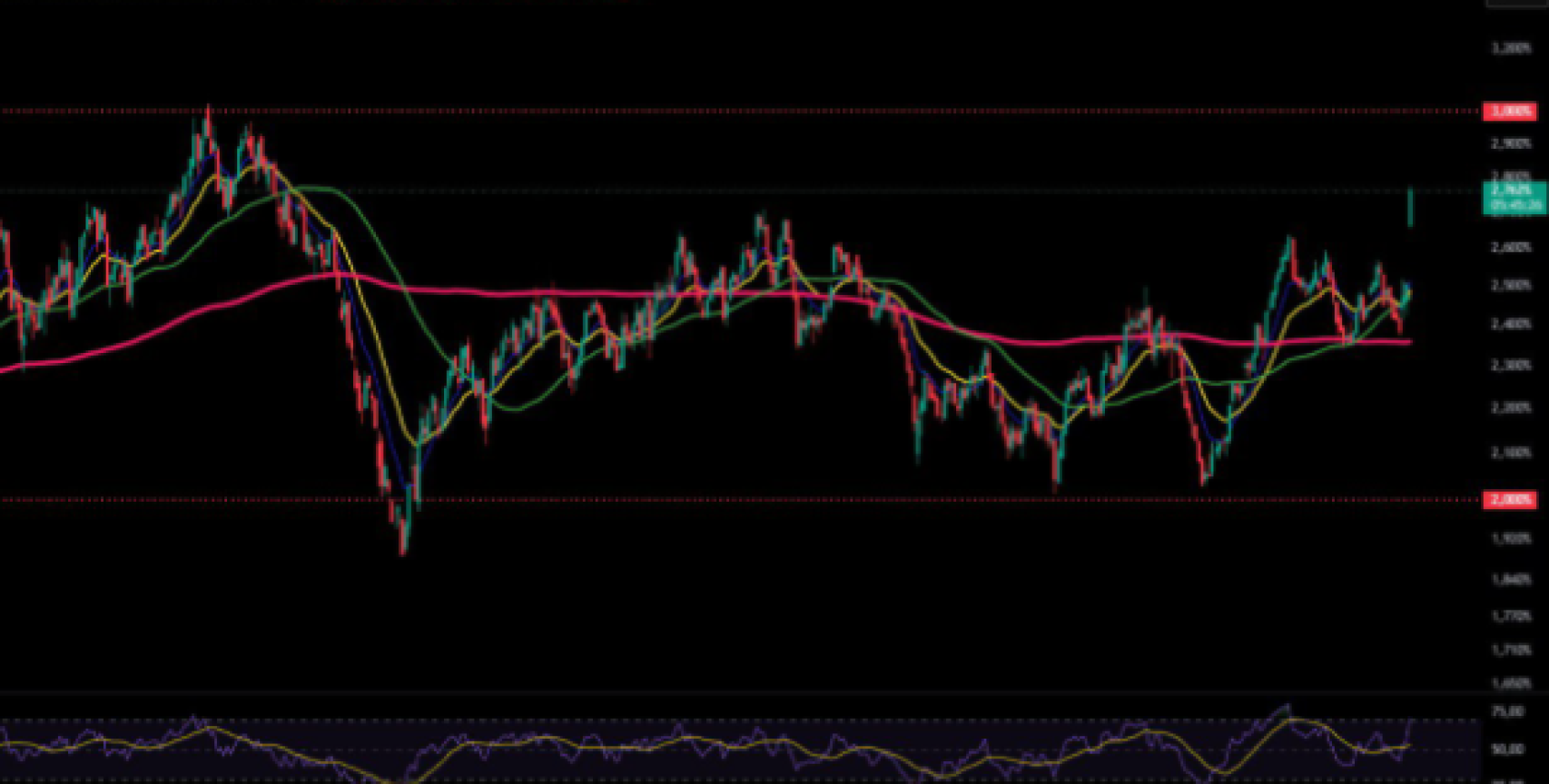Viewport: 1549px width, 784px height.
Task: Click the 3.200% price axis label
Action: point(1511,48)
